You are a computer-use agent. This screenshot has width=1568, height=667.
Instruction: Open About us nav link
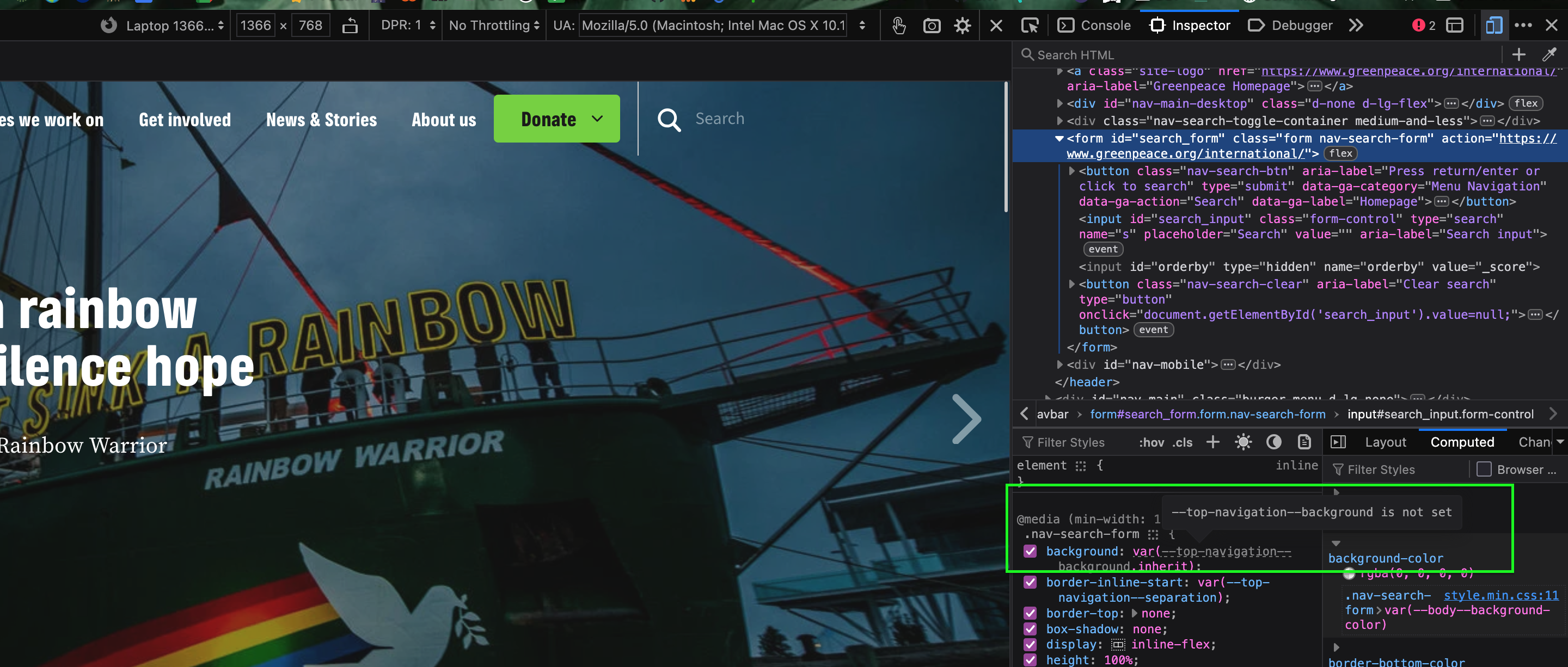[444, 120]
